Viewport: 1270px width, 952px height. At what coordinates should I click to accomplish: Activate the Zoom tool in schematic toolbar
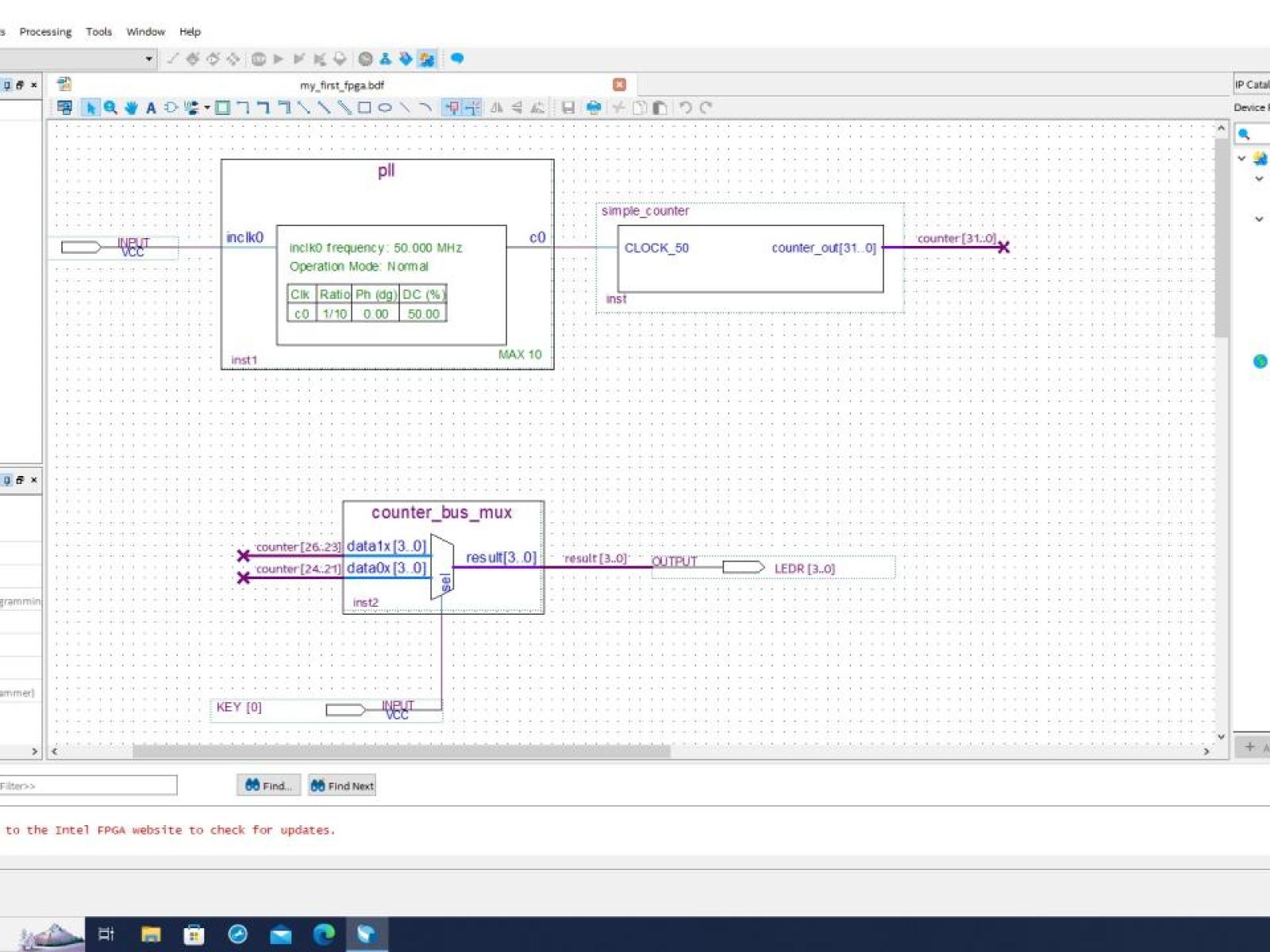[110, 108]
